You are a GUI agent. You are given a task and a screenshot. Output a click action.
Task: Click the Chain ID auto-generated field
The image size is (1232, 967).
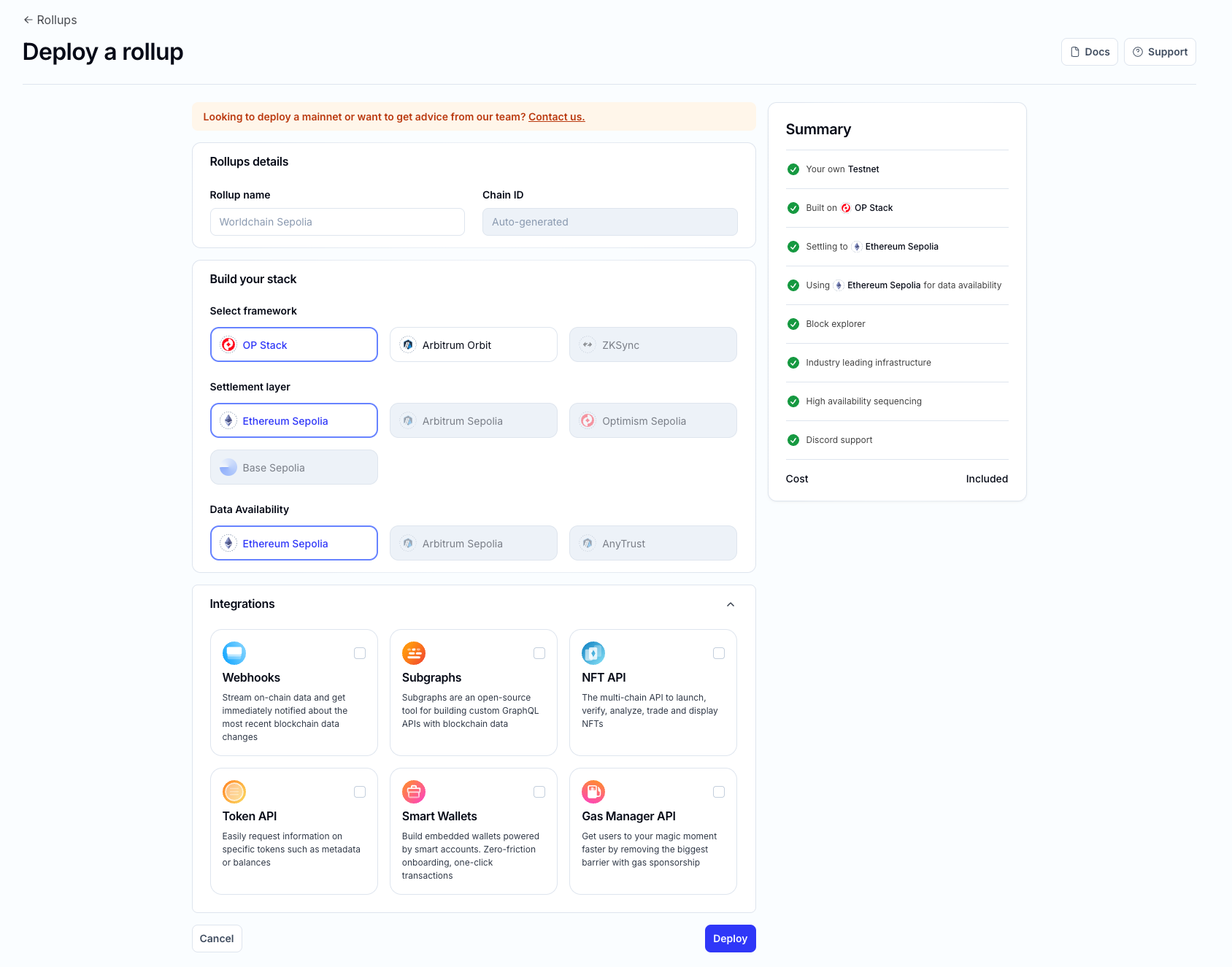point(609,222)
